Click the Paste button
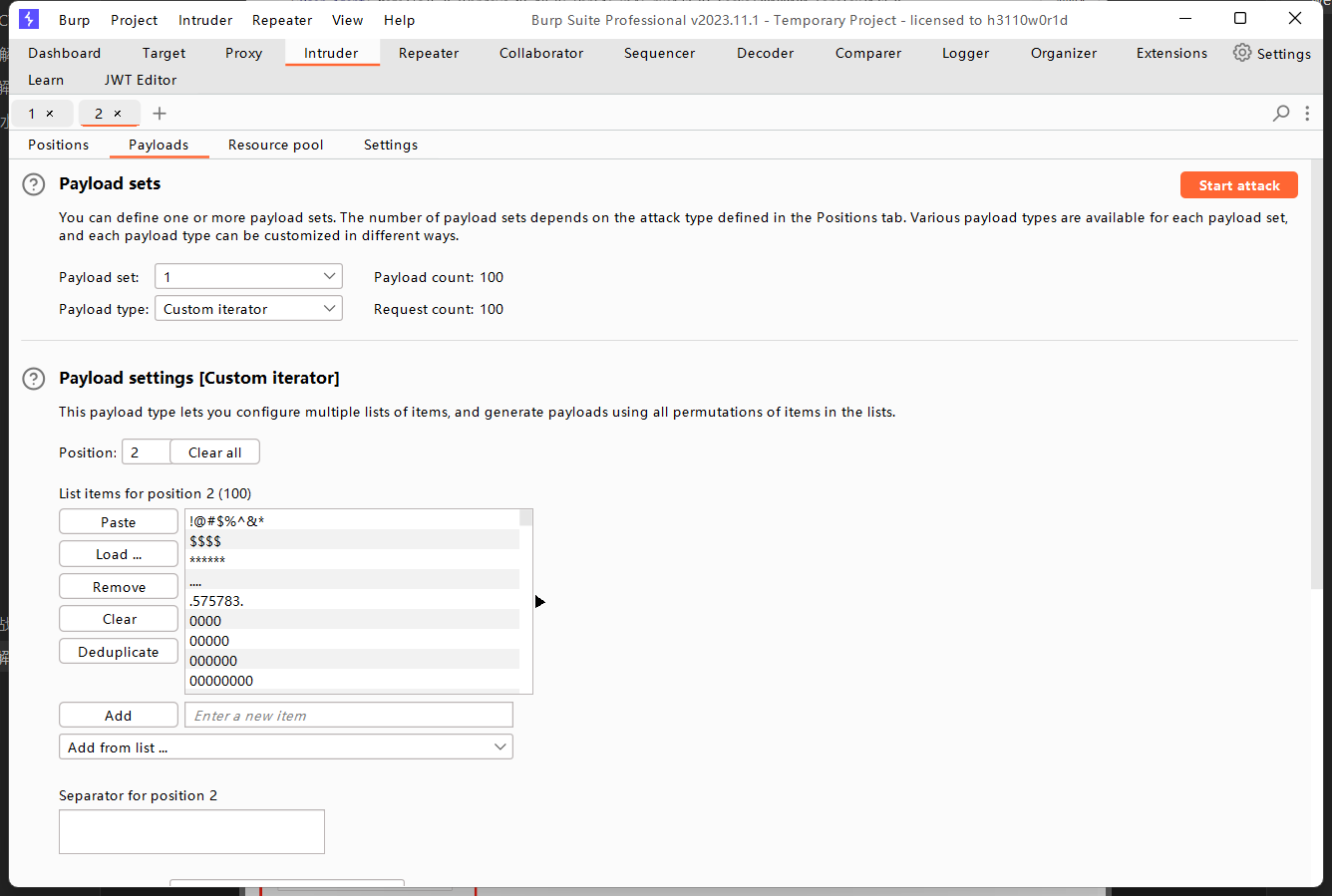 119,521
